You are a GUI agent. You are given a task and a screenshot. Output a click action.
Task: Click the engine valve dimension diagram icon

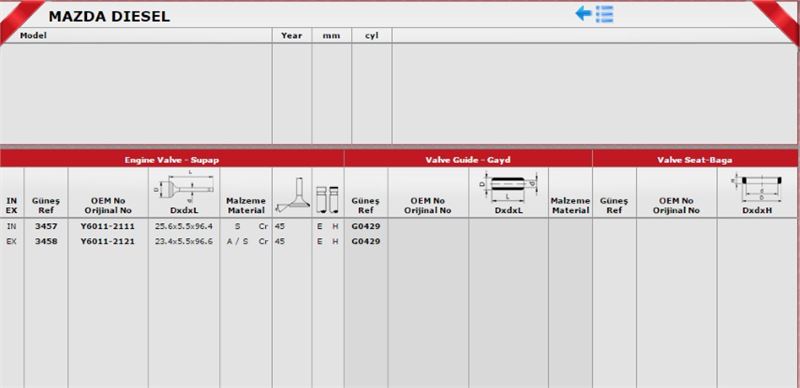pyautogui.click(x=184, y=187)
